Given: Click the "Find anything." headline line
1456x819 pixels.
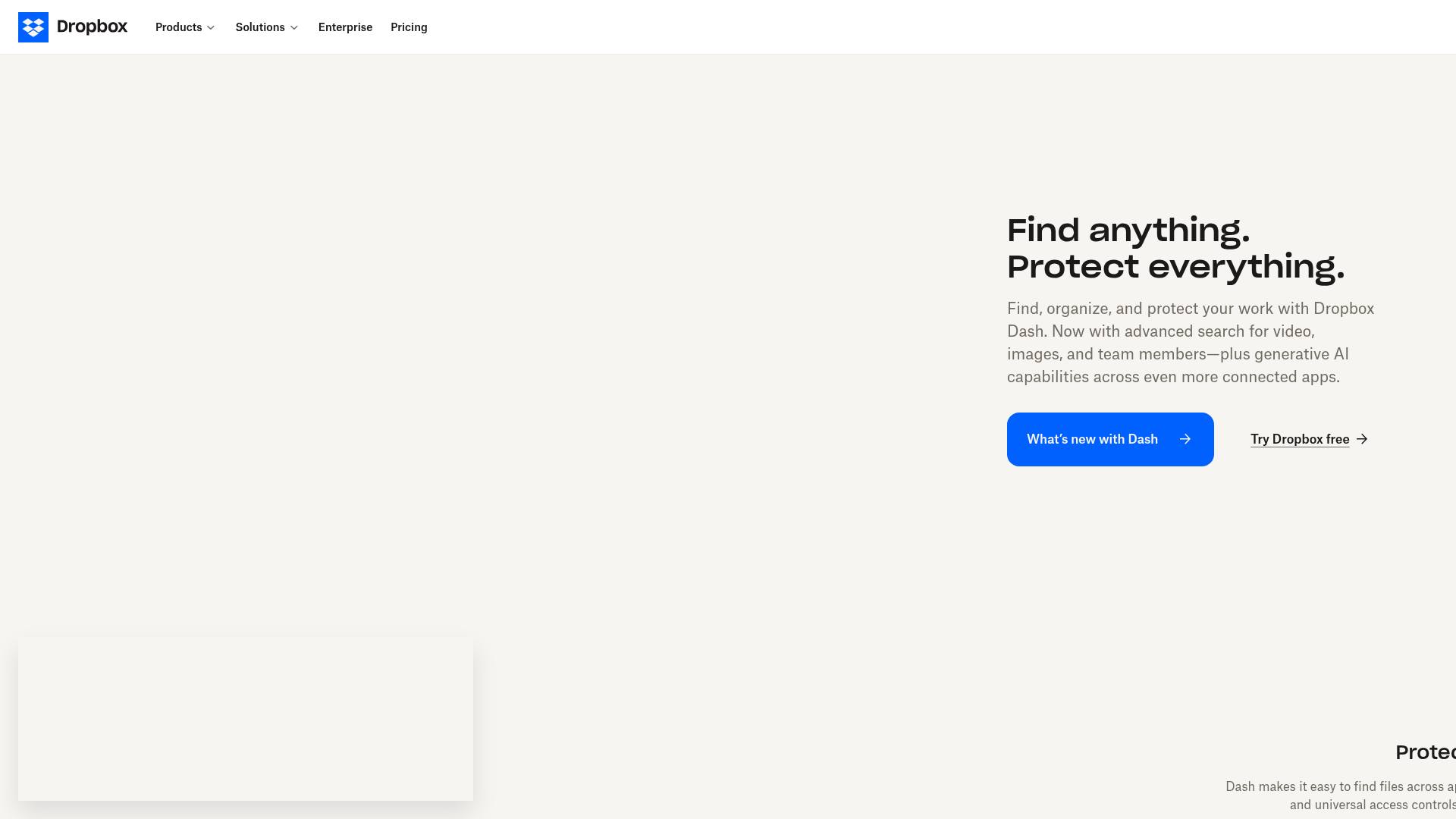Looking at the screenshot, I should (1128, 231).
